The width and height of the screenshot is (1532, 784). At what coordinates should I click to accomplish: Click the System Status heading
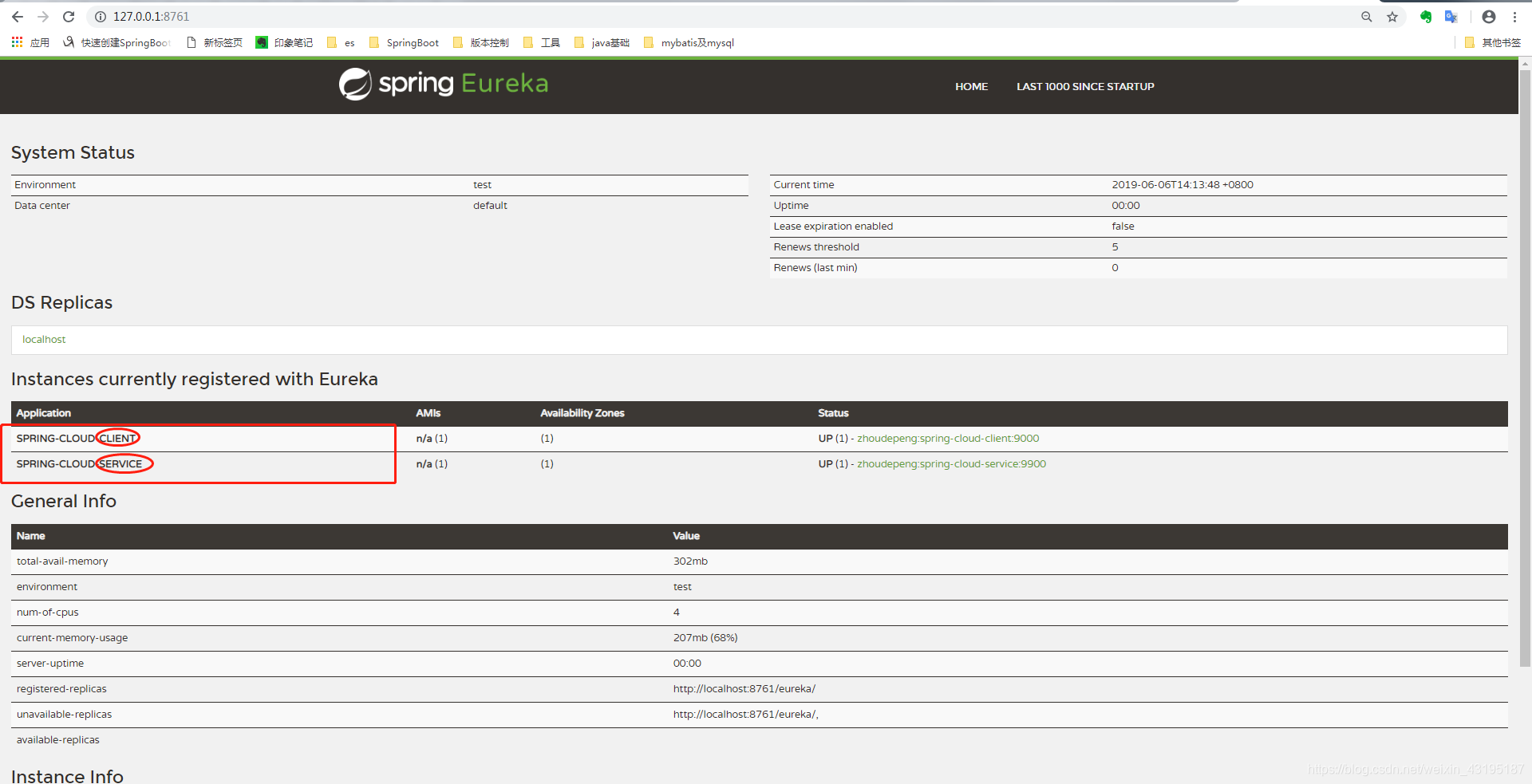[73, 152]
